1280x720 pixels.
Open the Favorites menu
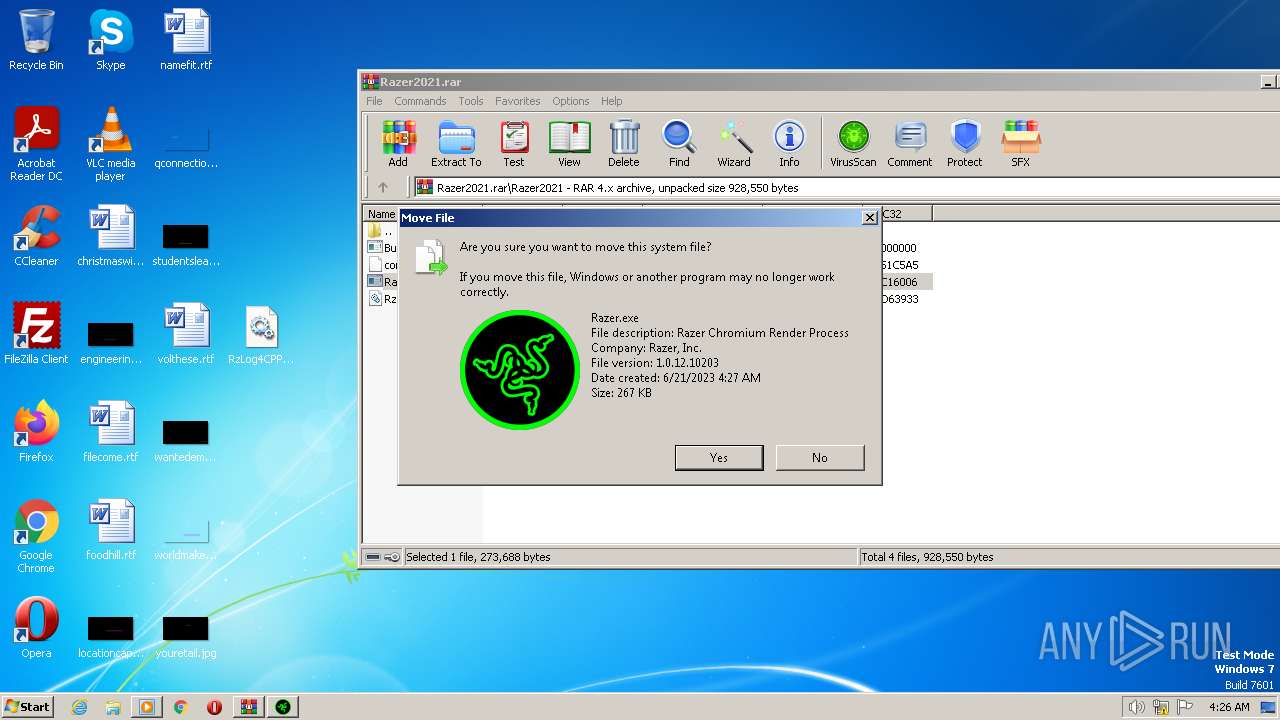(x=518, y=101)
